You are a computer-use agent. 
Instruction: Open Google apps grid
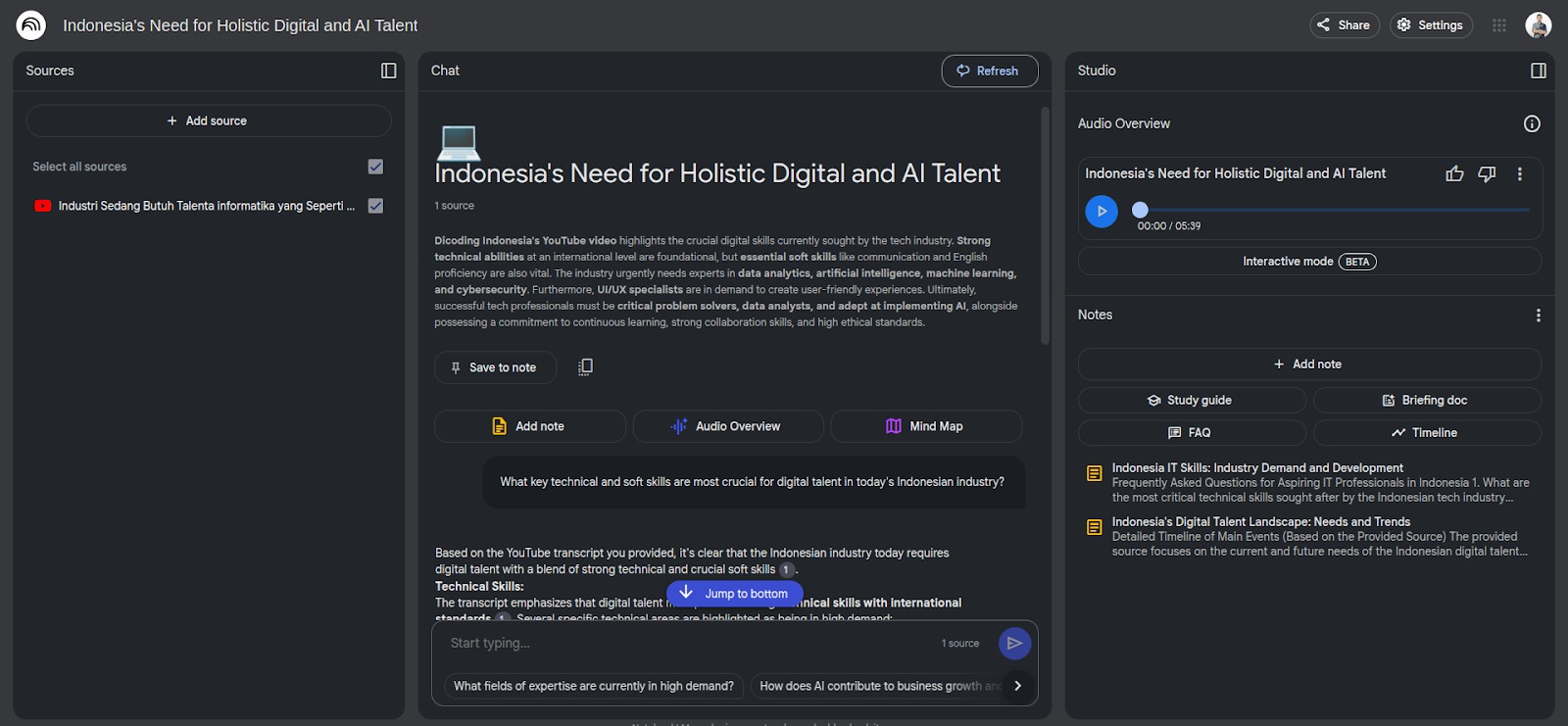point(1498,25)
